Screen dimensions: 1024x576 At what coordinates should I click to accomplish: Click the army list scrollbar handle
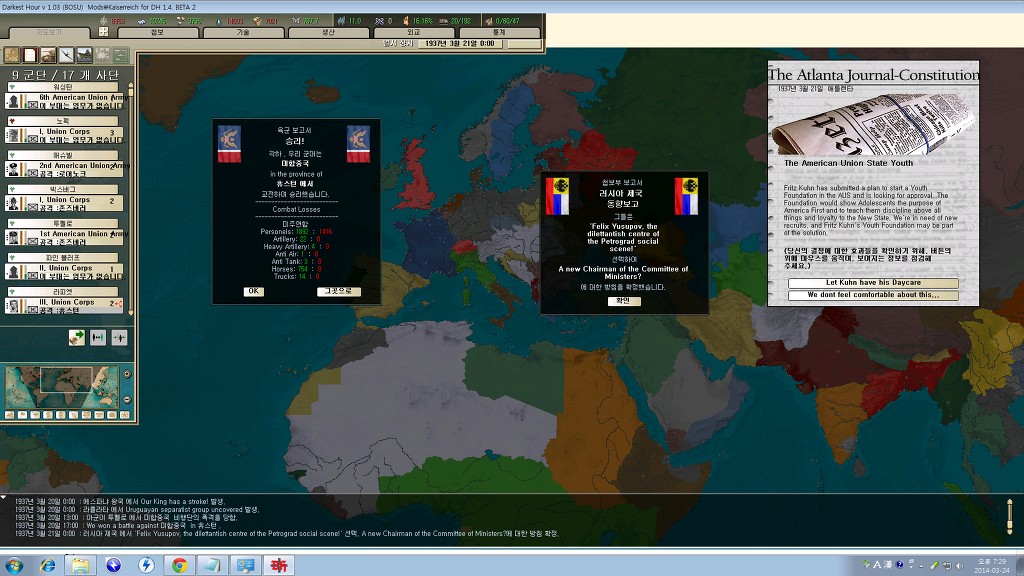pos(131,91)
